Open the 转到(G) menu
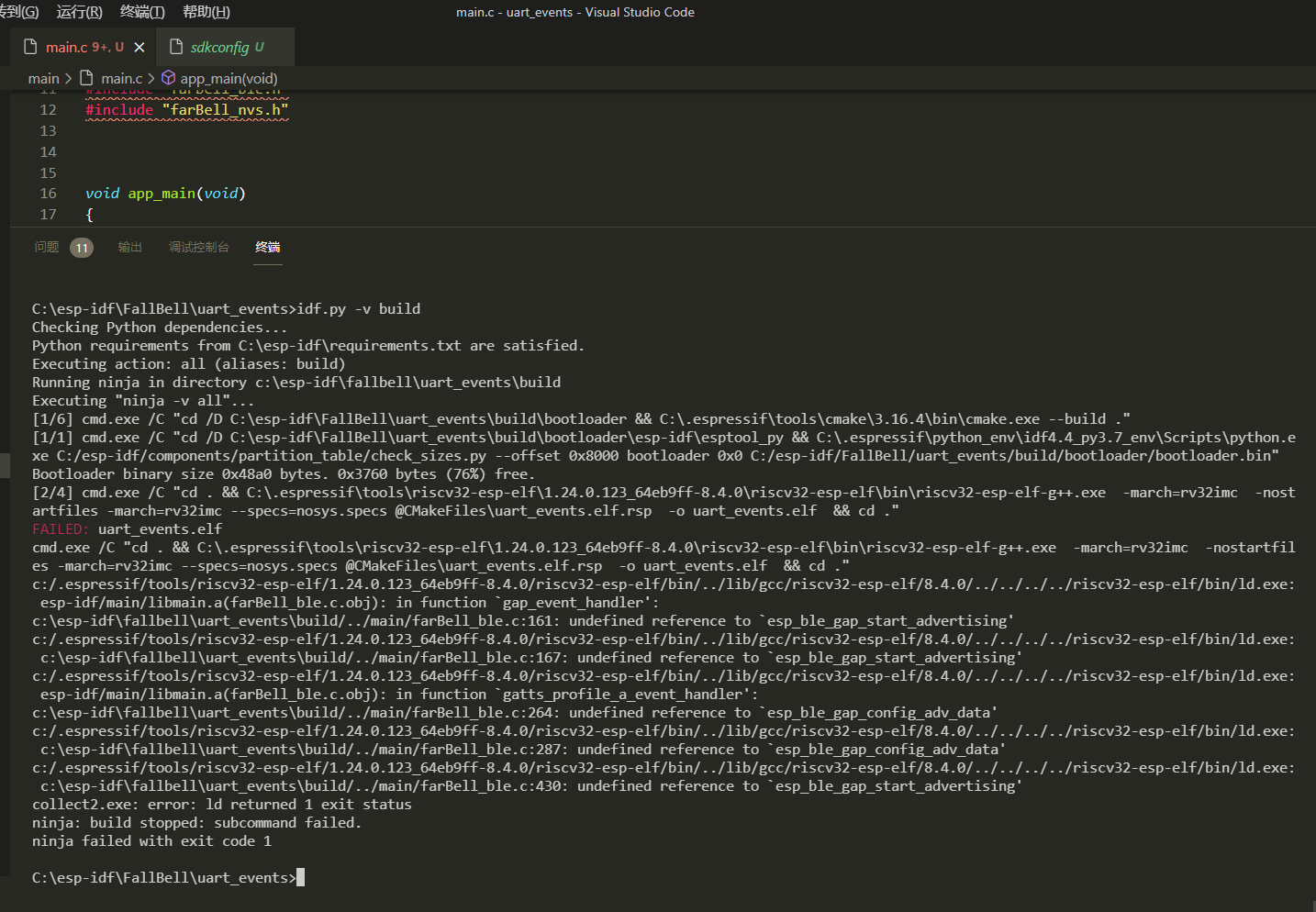This screenshot has height=912, width=1316. pos(18,12)
